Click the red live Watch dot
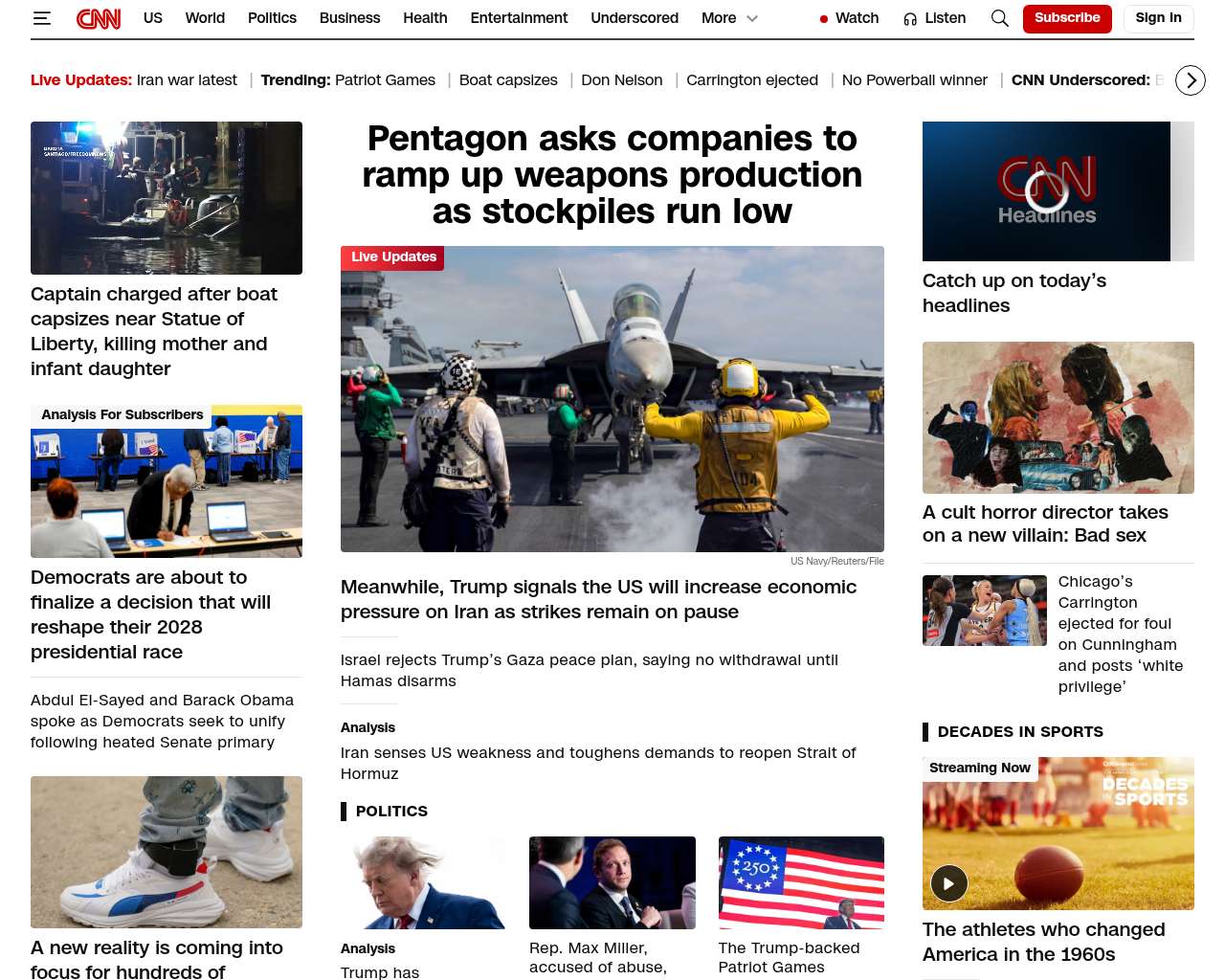The height and width of the screenshot is (980, 1225). (824, 19)
